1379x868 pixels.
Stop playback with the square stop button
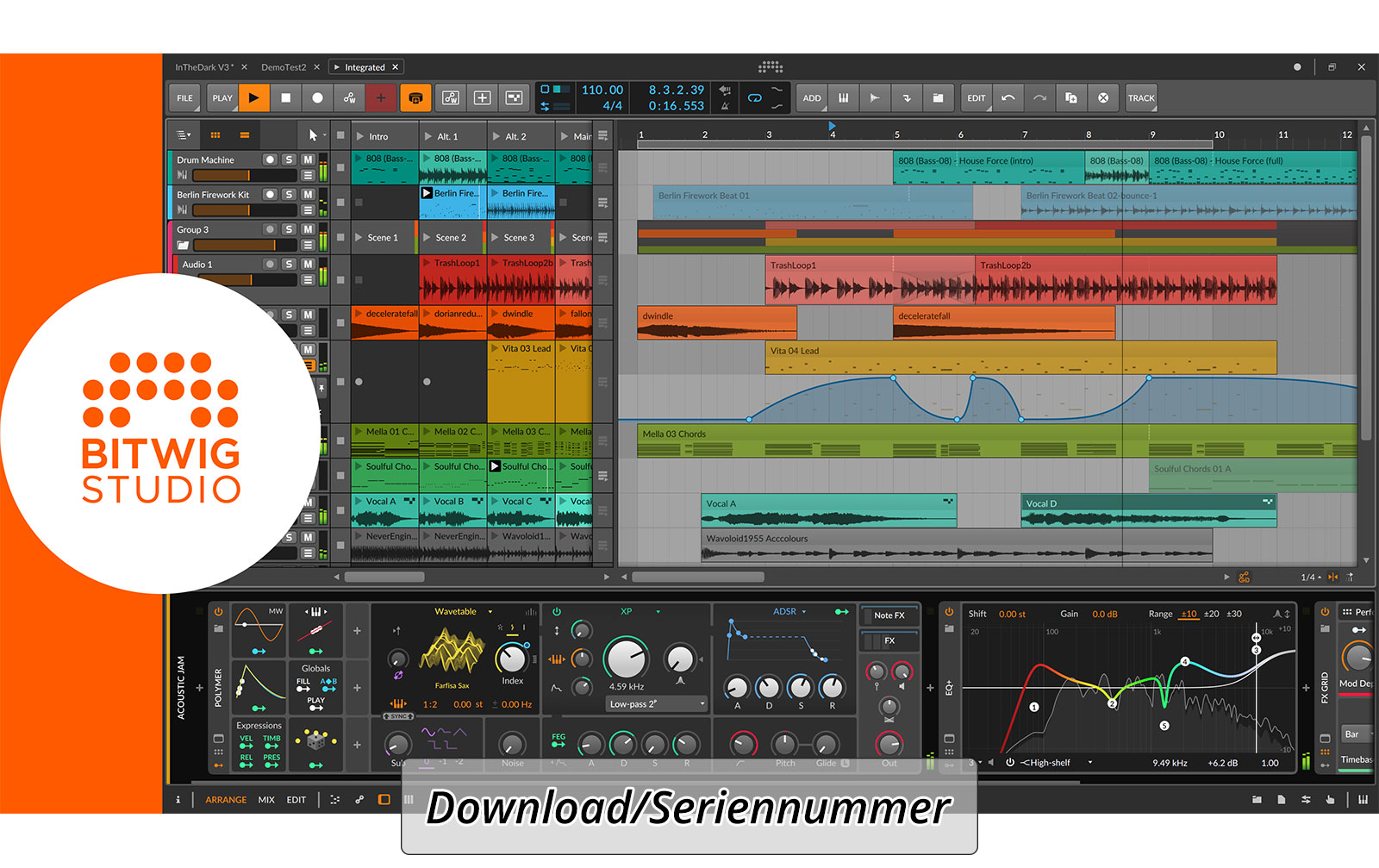[x=285, y=98]
